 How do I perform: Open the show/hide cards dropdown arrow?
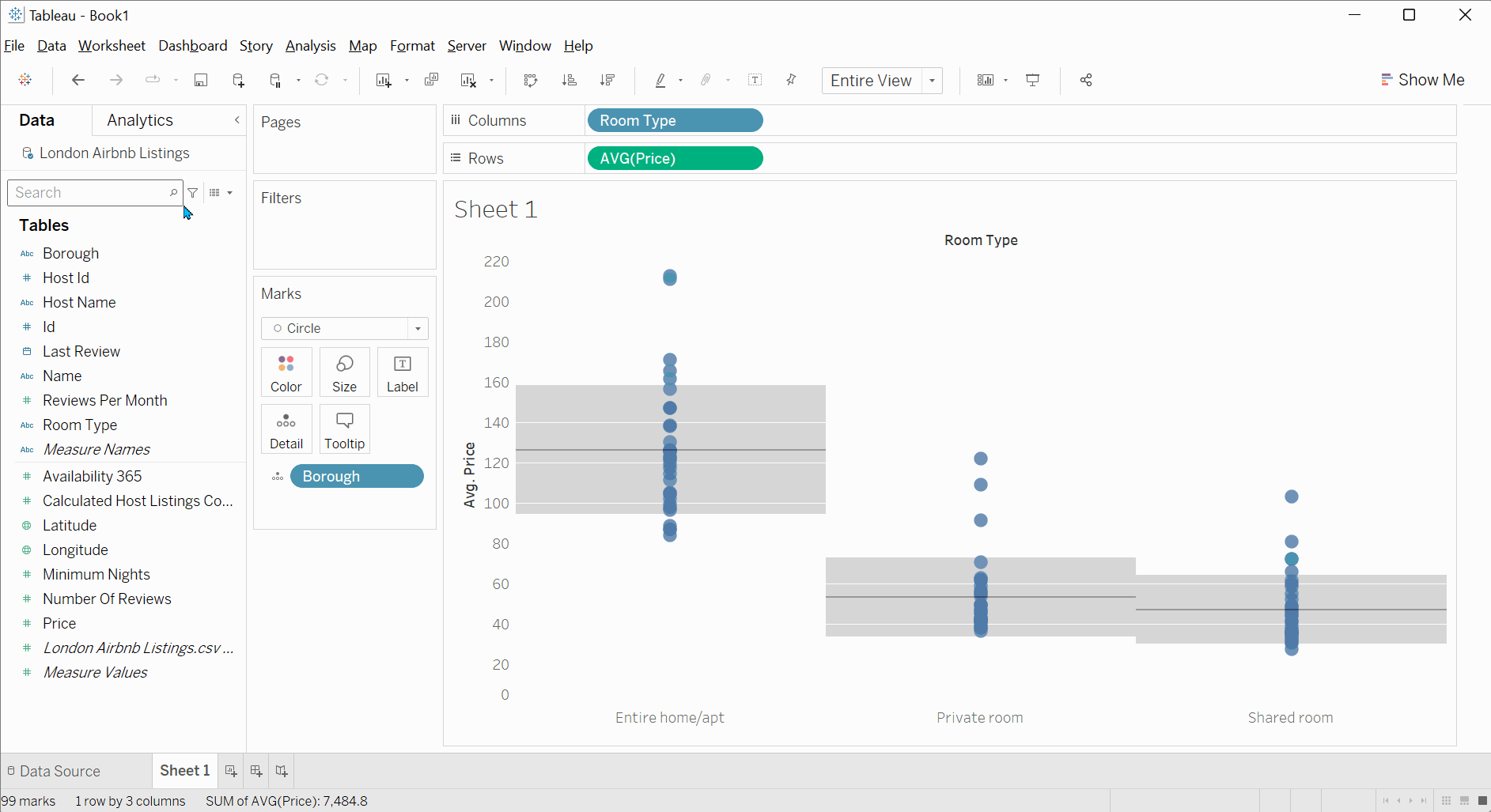coord(1005,80)
